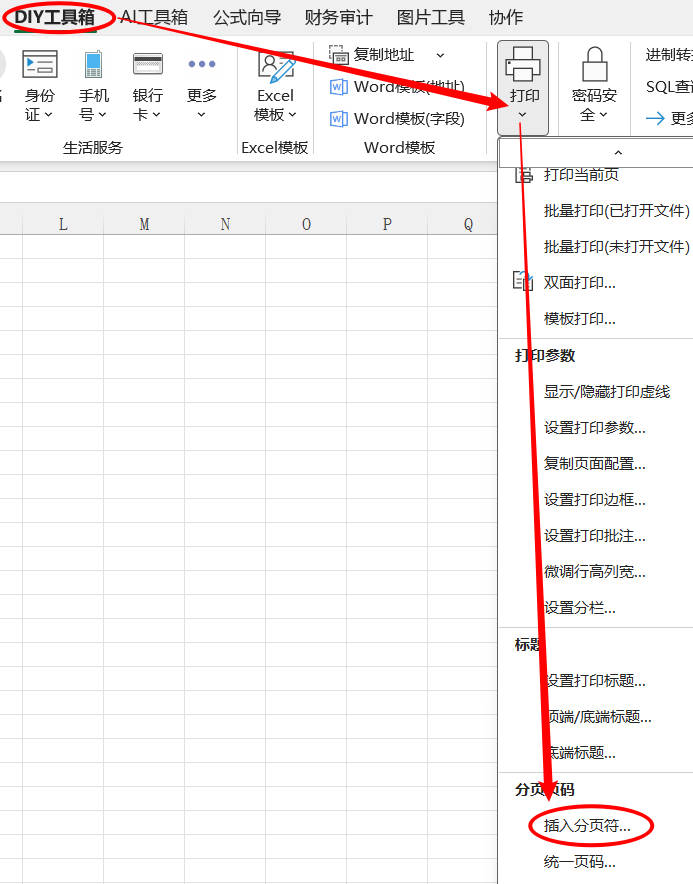Open the Excel模板 template icon
The image size is (693, 884).
pyautogui.click(x=275, y=65)
